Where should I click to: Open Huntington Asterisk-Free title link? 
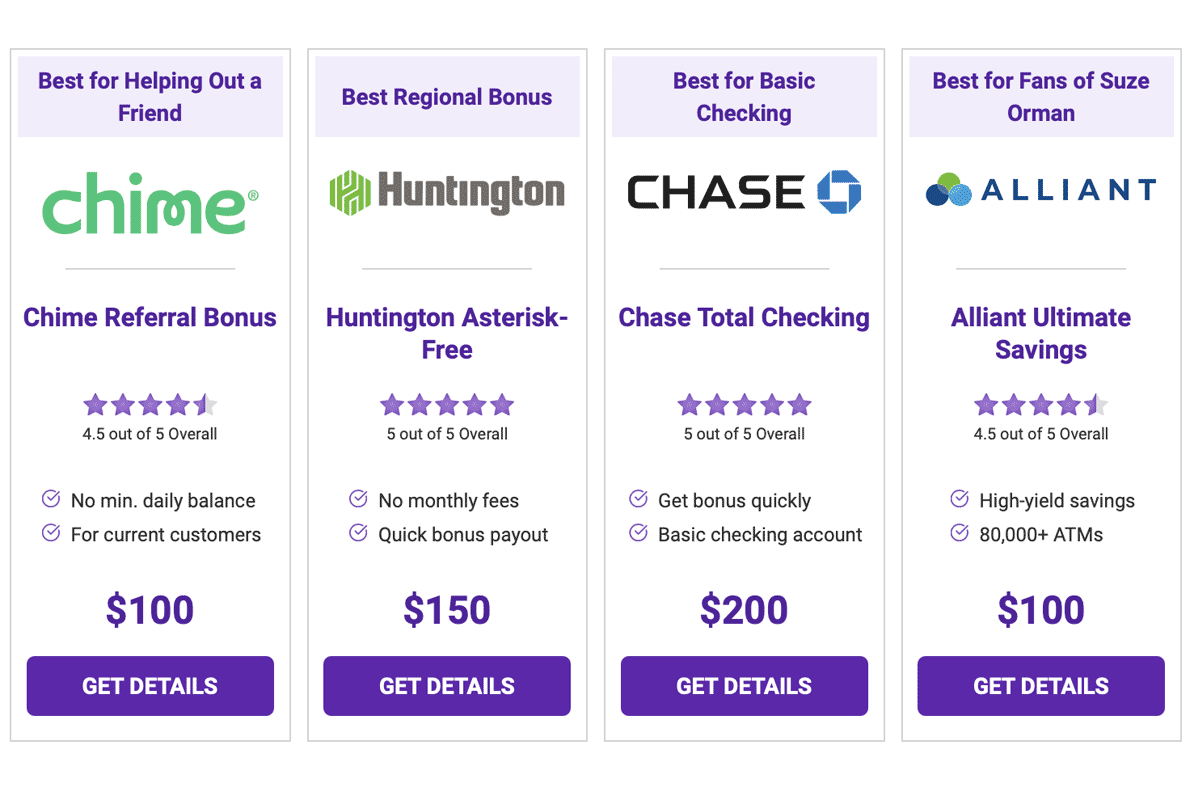447,334
